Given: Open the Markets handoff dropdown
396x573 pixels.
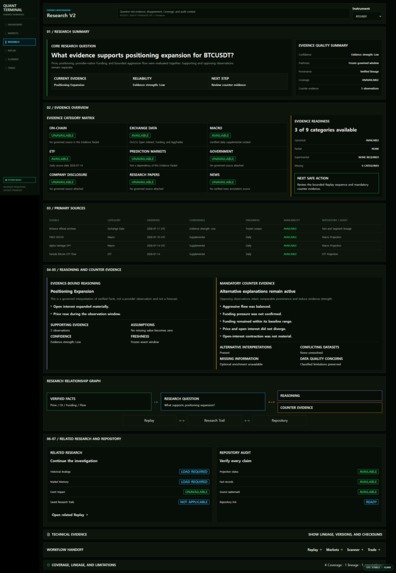Looking at the screenshot, I should click(x=334, y=550).
